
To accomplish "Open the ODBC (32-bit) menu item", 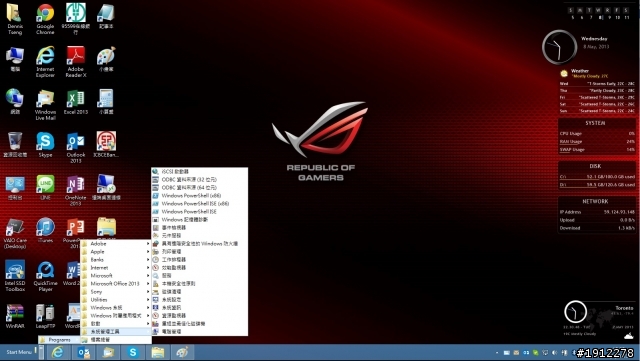I will [x=199, y=179].
